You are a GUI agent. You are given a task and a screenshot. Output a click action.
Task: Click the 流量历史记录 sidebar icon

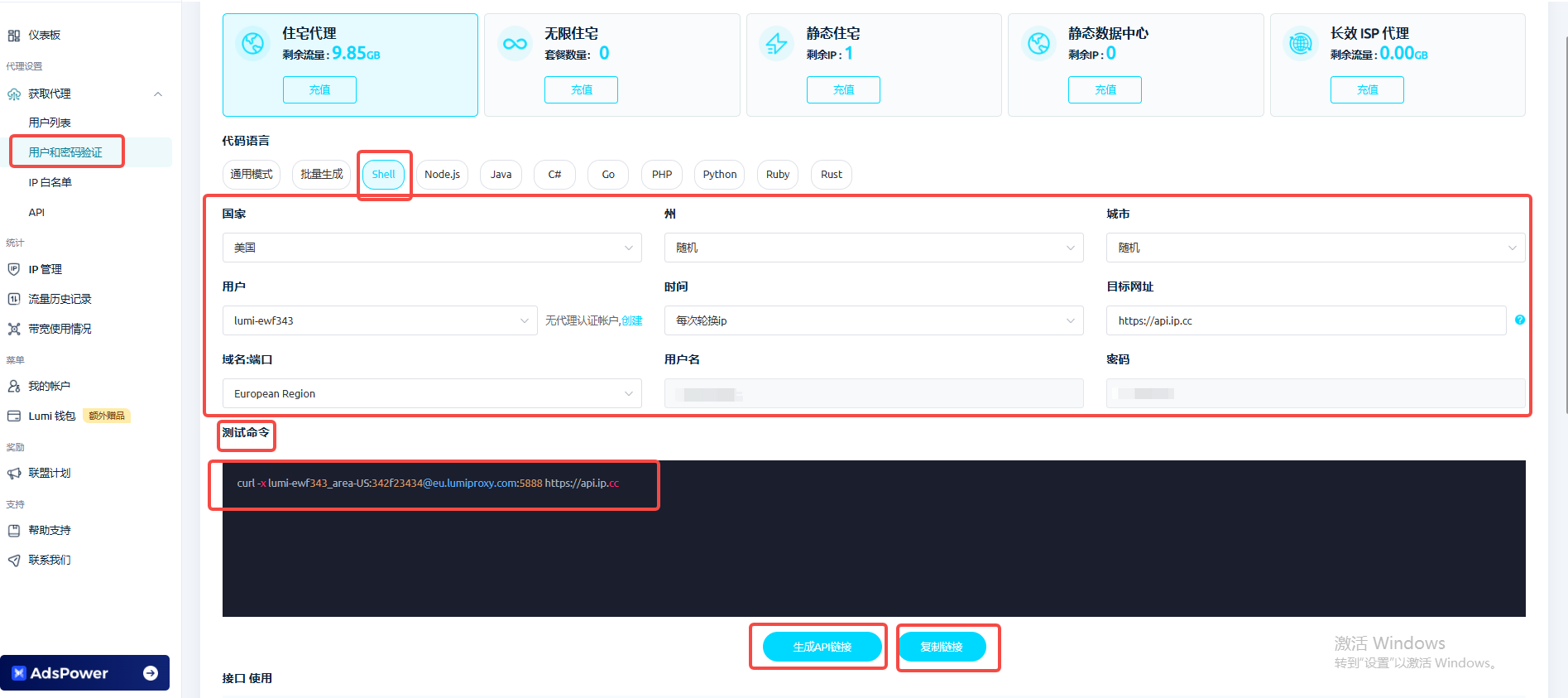click(x=14, y=299)
